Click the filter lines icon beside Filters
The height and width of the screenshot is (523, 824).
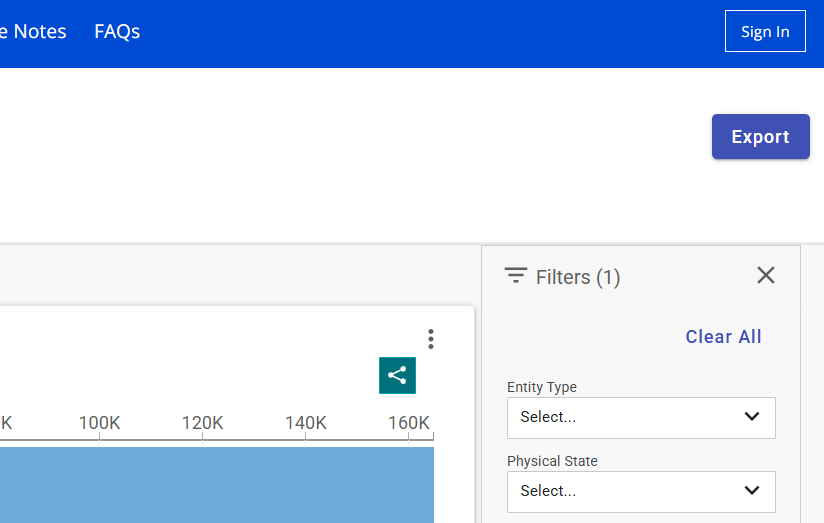[x=516, y=276]
